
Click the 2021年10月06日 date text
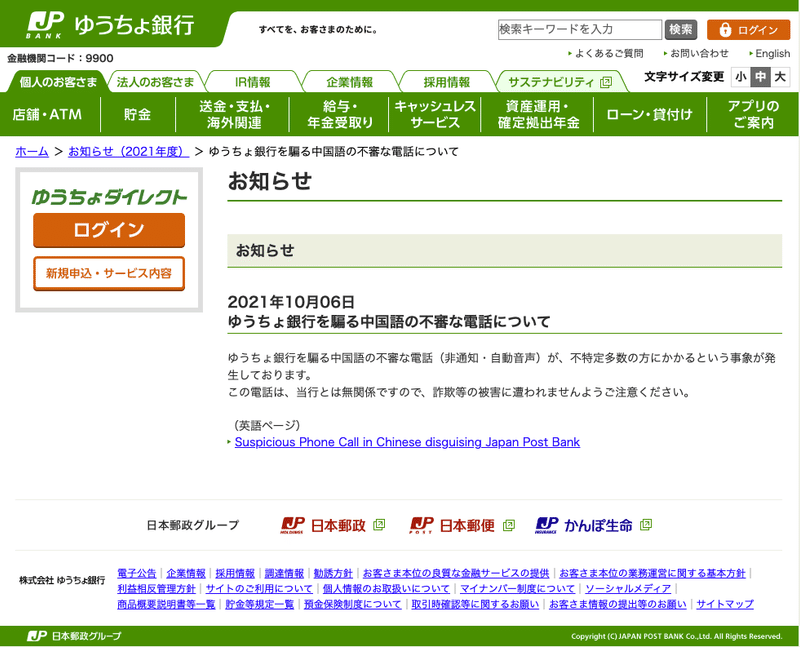point(291,302)
